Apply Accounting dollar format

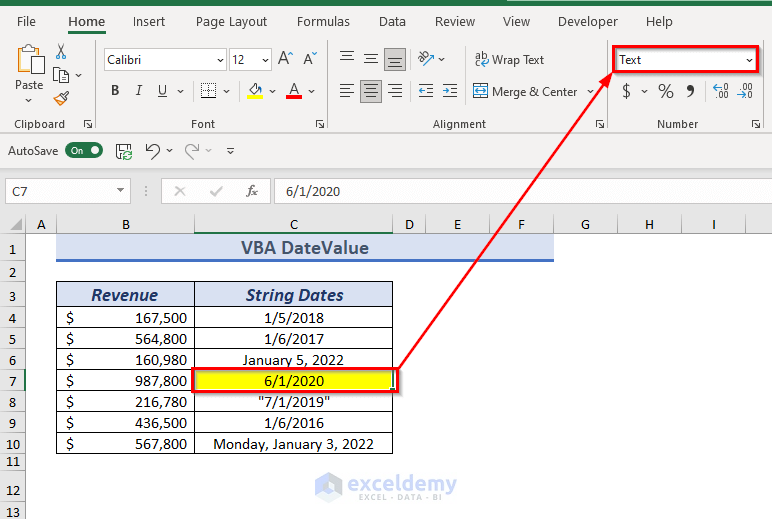(x=626, y=91)
